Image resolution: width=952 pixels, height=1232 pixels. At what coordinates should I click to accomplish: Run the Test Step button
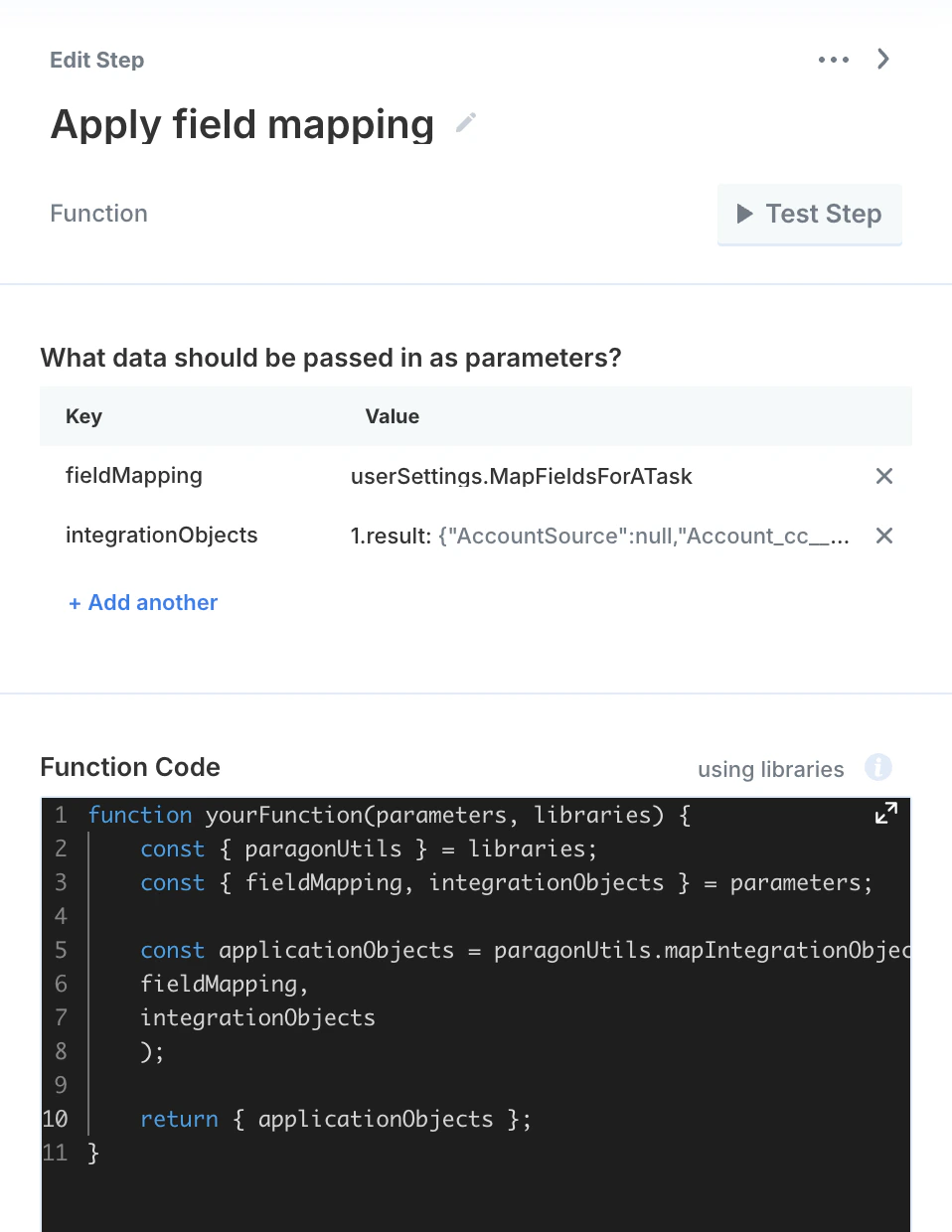pos(809,213)
